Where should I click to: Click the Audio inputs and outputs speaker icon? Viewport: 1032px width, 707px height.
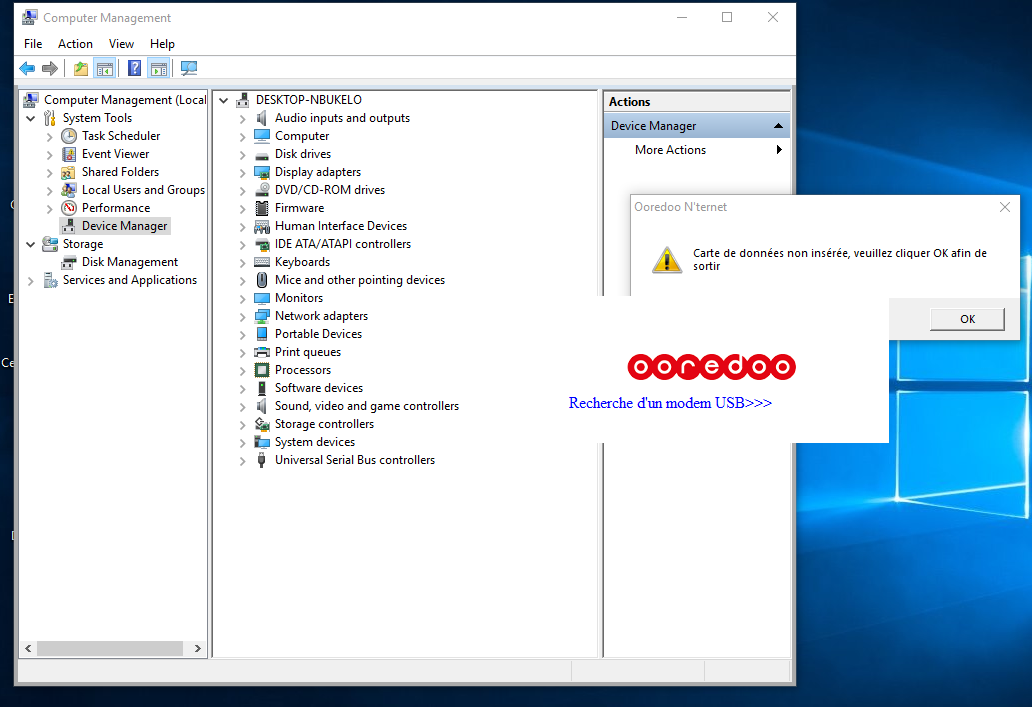262,118
